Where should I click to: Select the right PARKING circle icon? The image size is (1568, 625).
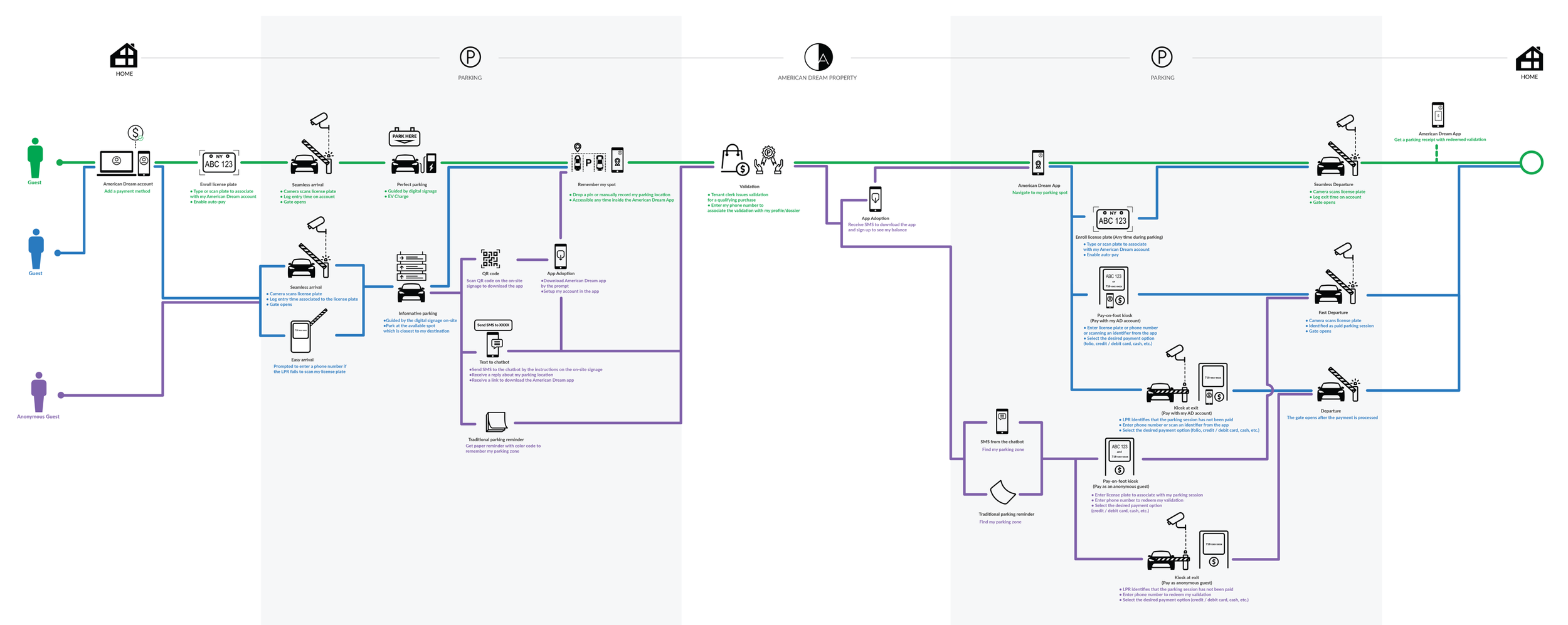1162,57
